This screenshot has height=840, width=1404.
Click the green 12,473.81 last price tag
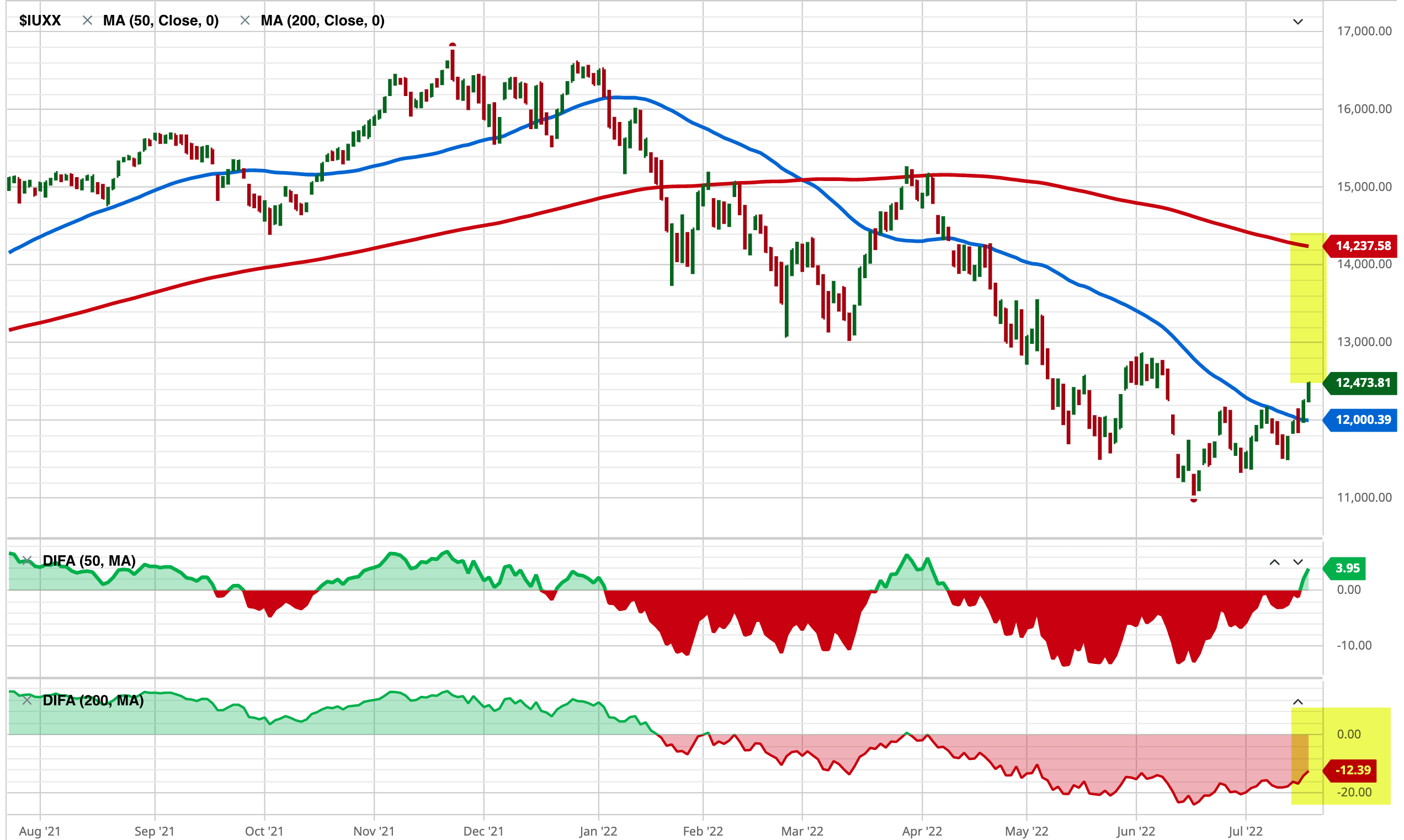click(x=1362, y=382)
